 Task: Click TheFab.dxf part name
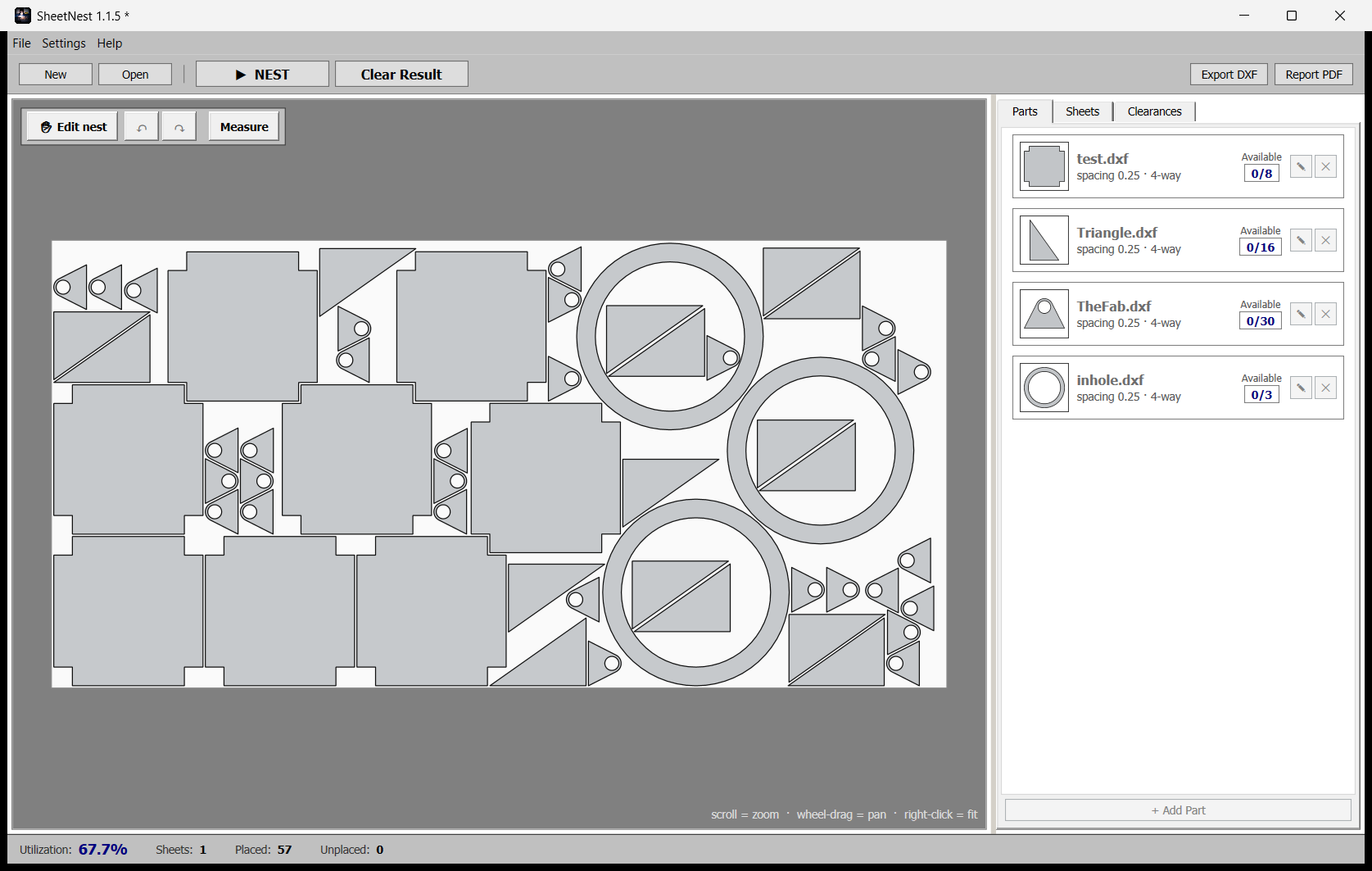coord(1113,306)
